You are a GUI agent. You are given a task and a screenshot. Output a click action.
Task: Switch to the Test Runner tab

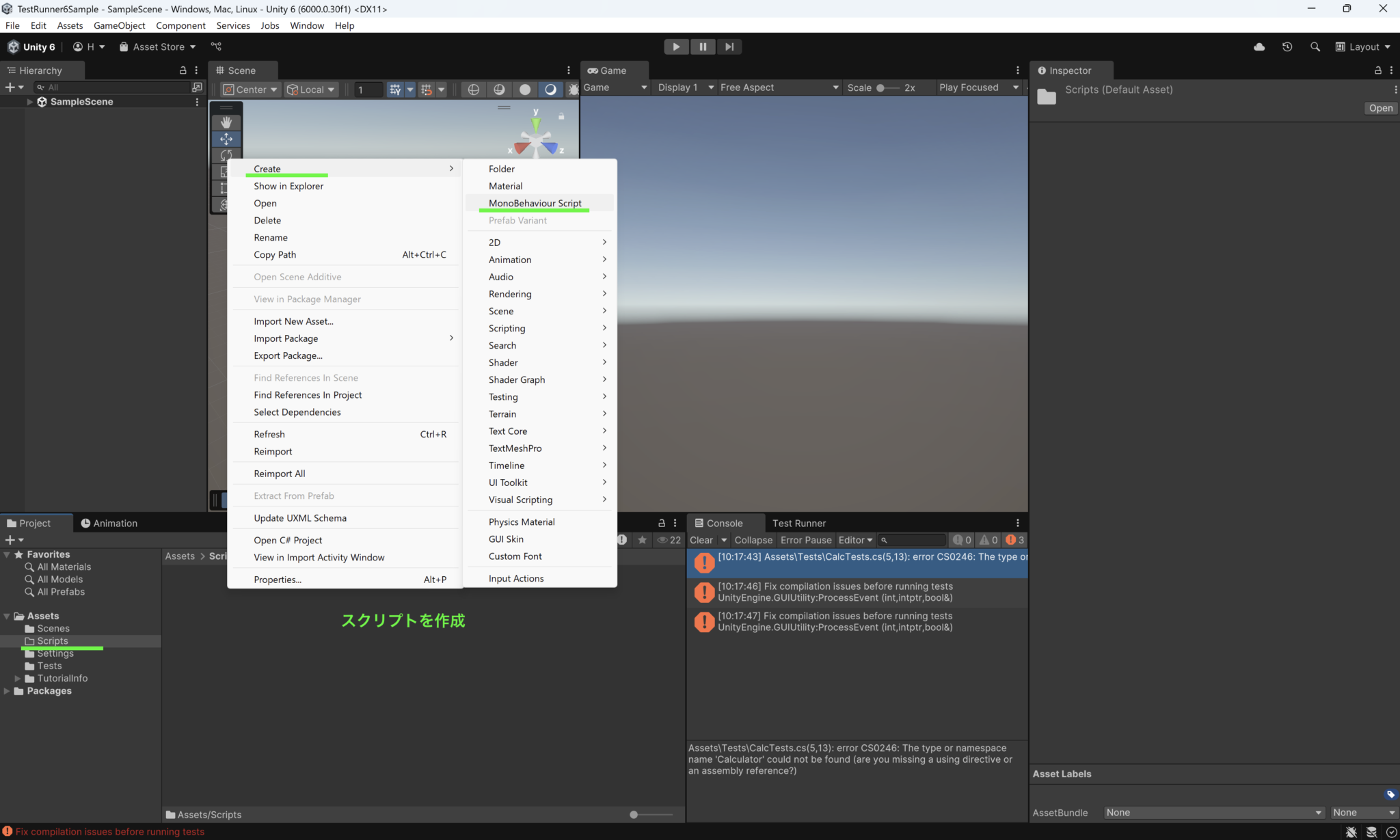tap(798, 523)
